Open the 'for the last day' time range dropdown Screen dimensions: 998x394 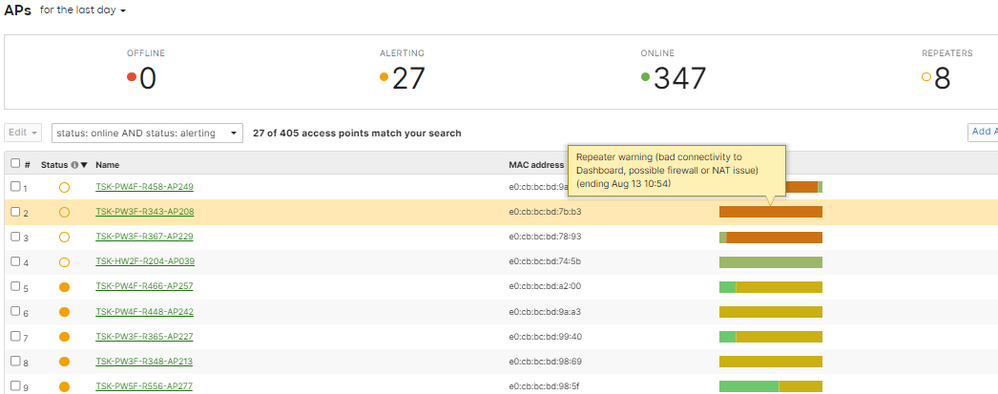point(83,11)
